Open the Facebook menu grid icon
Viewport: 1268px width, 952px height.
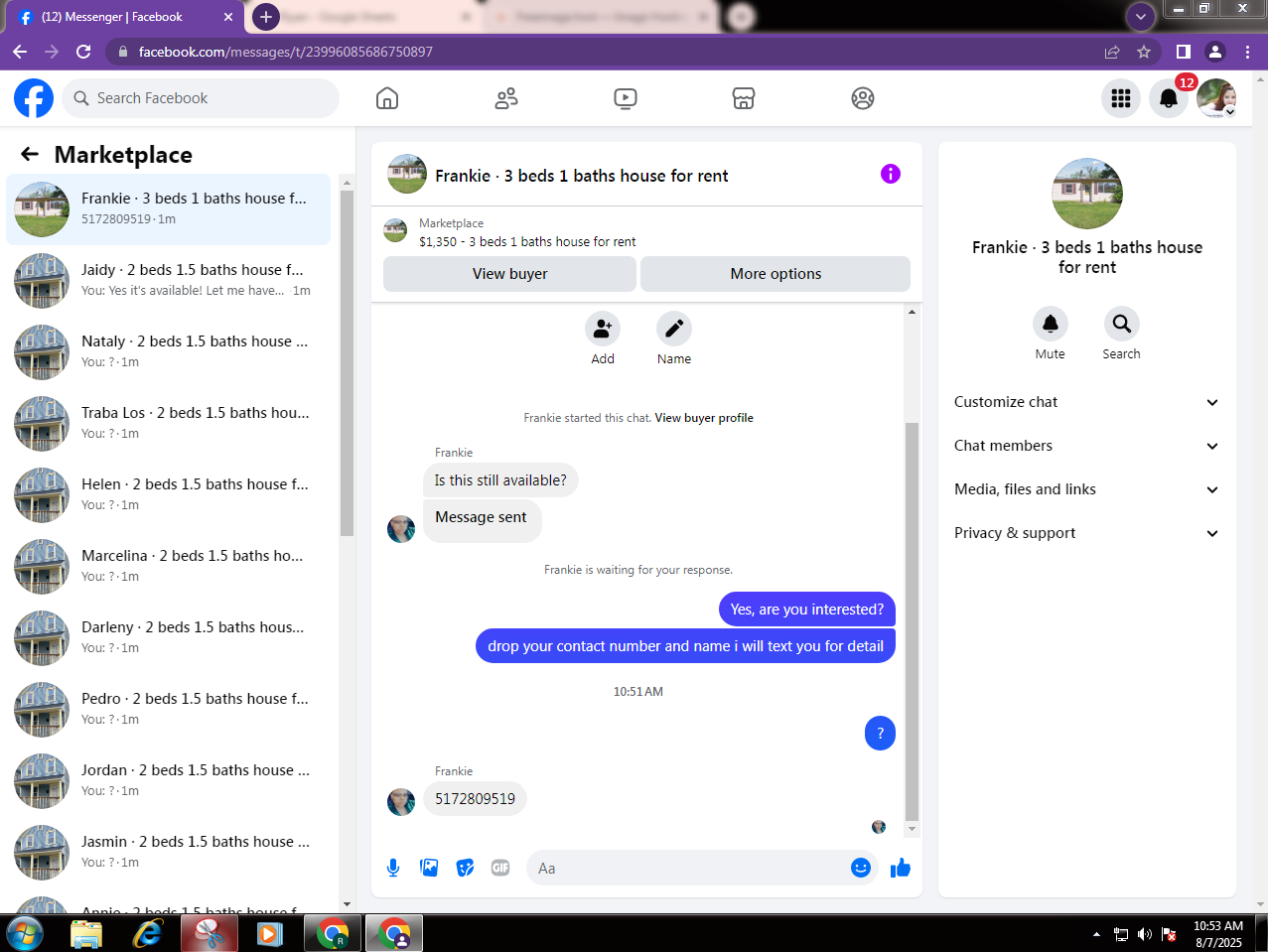[1121, 98]
